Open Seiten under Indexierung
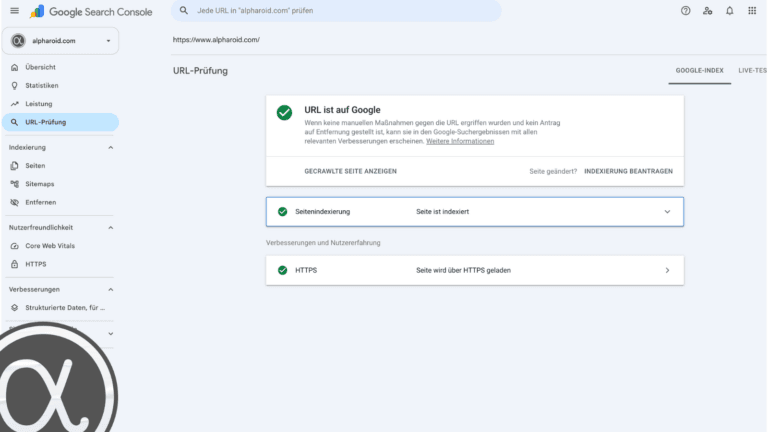Viewport: 768px width, 432px height. tap(60, 166)
